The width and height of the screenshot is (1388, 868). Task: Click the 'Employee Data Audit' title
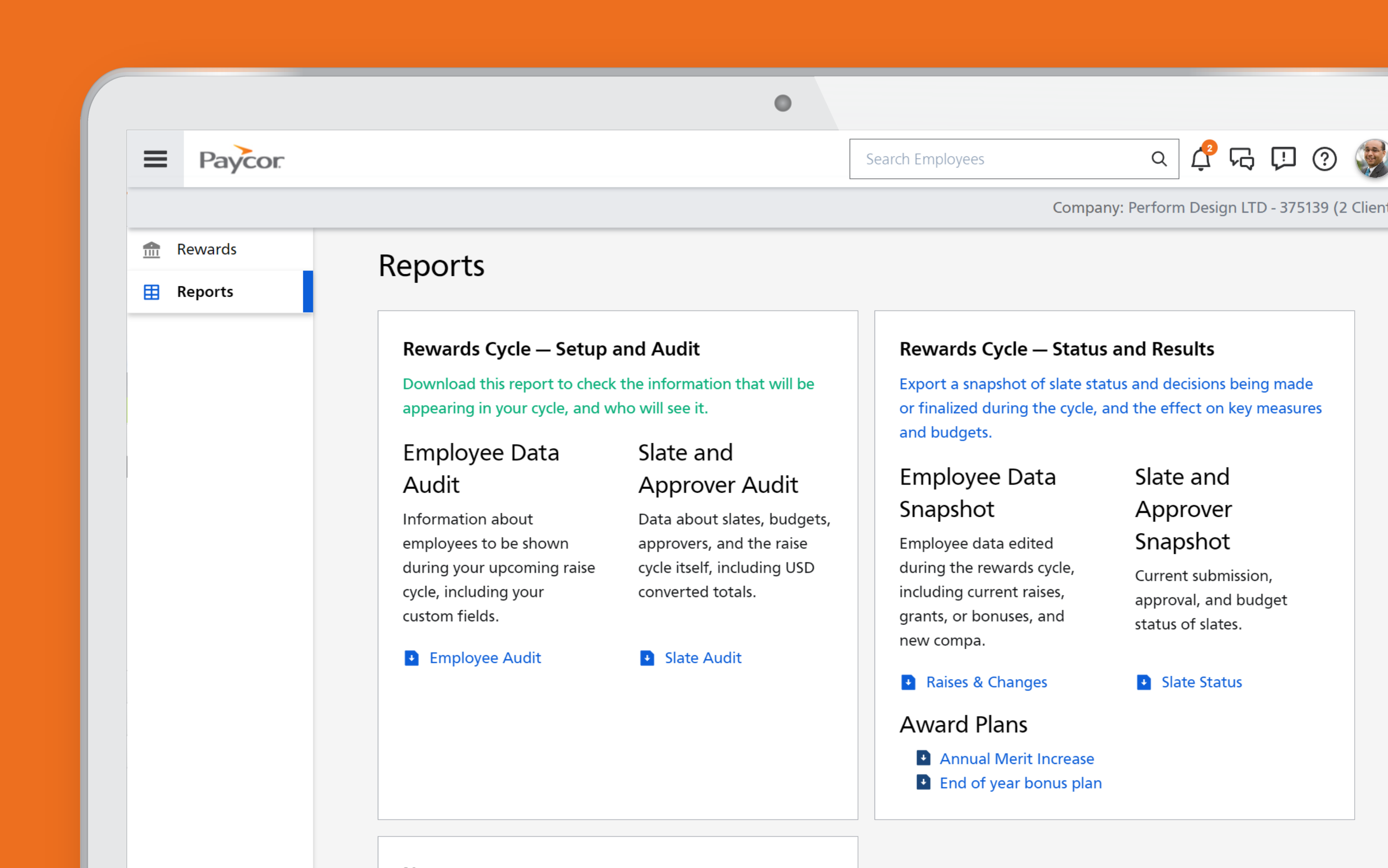coord(481,469)
